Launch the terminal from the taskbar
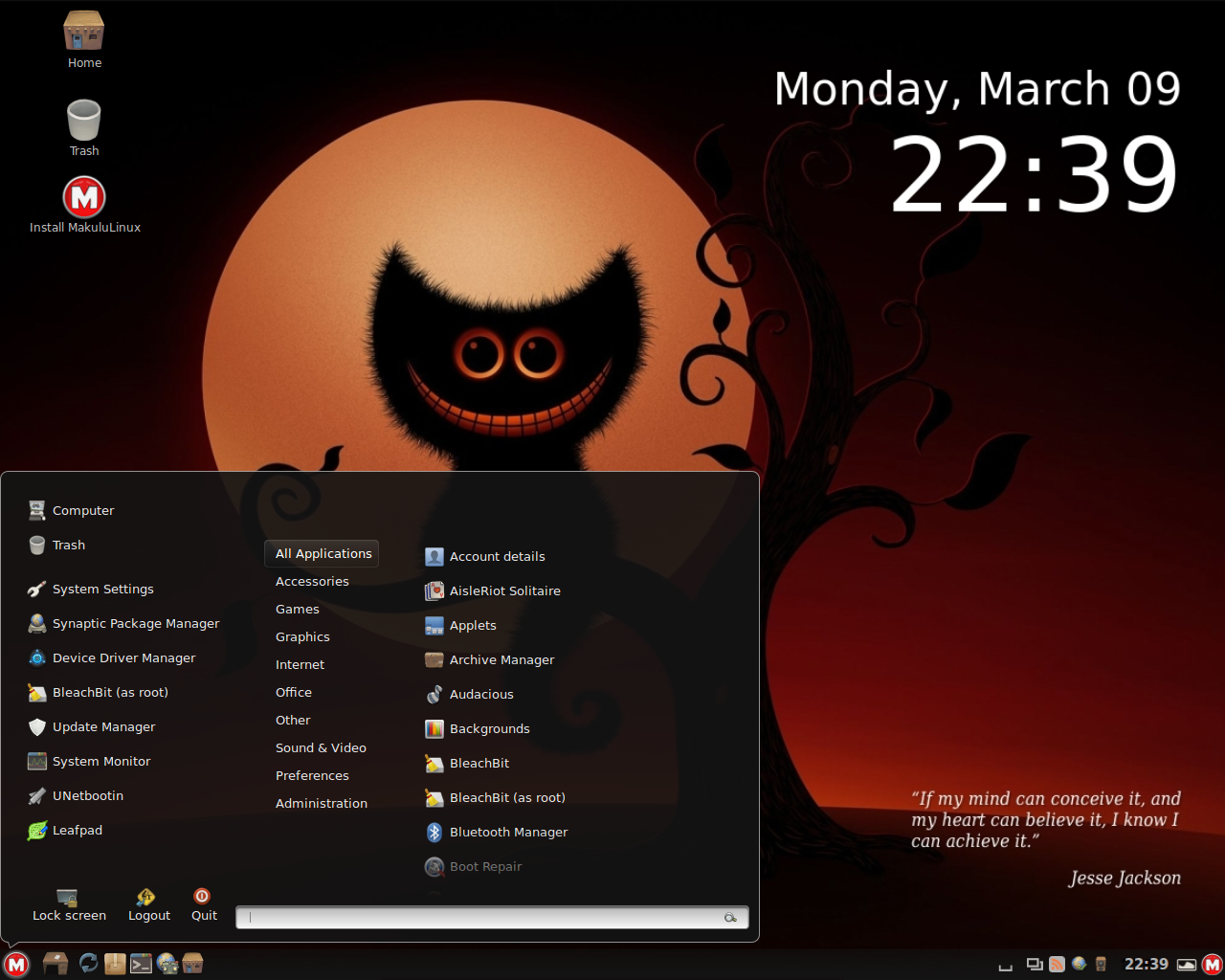This screenshot has width=1225, height=980. point(141,964)
